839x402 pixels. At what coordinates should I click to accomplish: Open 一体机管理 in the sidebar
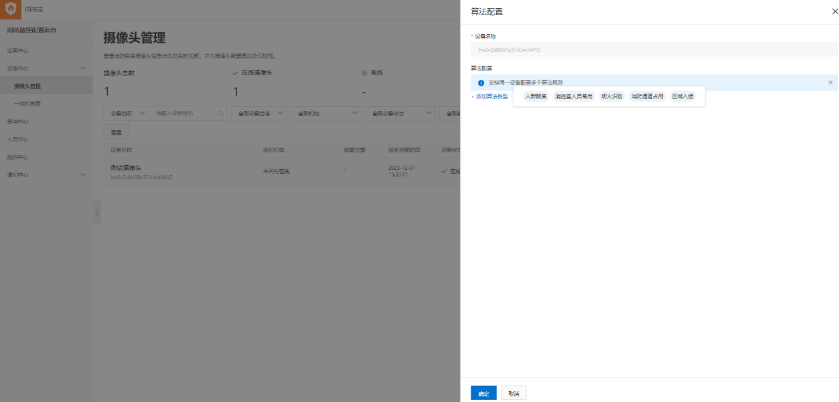(28, 103)
